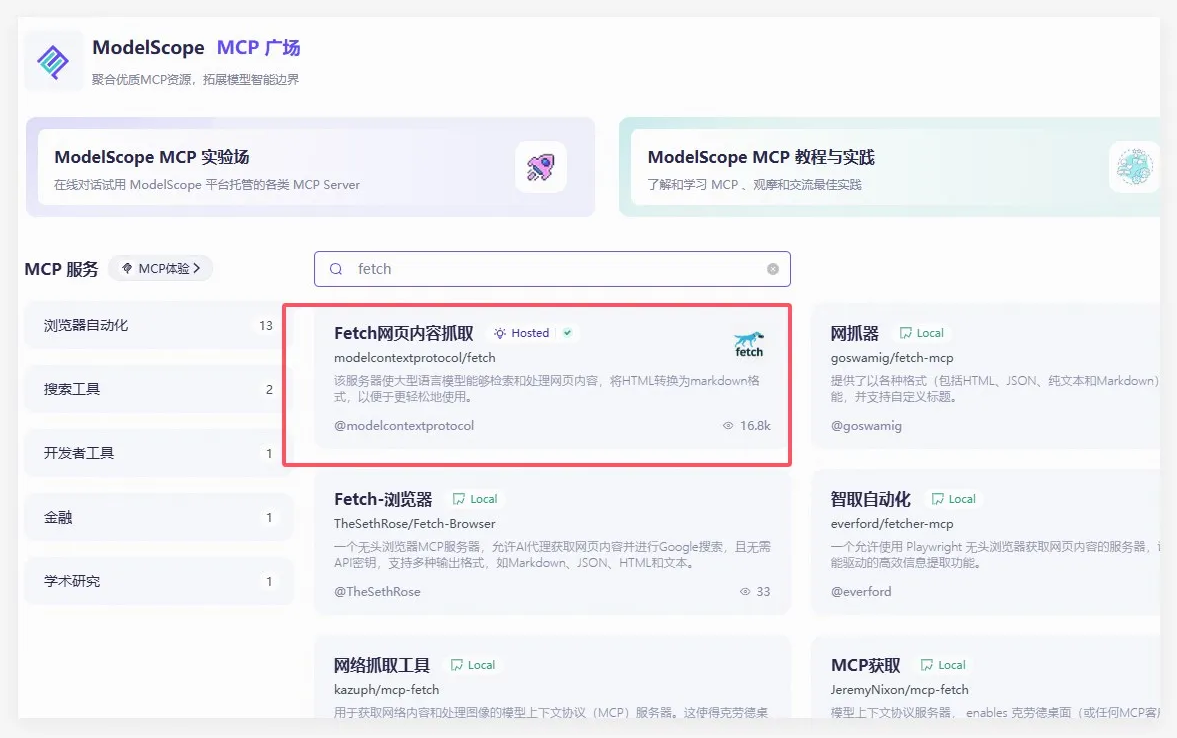Click the @TheSethRose author link
This screenshot has height=738, width=1177.
tap(377, 591)
